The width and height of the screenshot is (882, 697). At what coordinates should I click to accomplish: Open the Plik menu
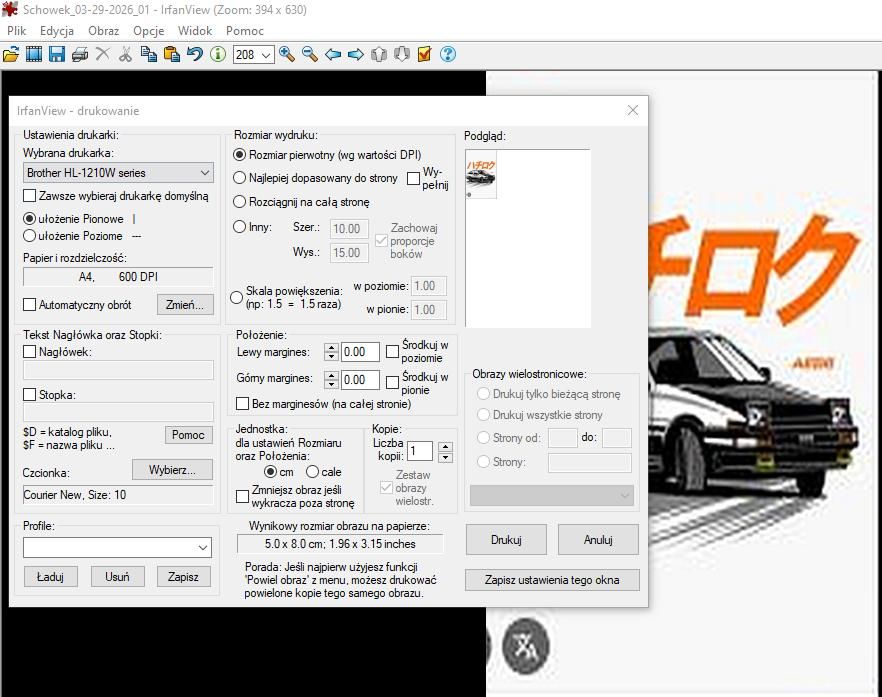(16, 31)
